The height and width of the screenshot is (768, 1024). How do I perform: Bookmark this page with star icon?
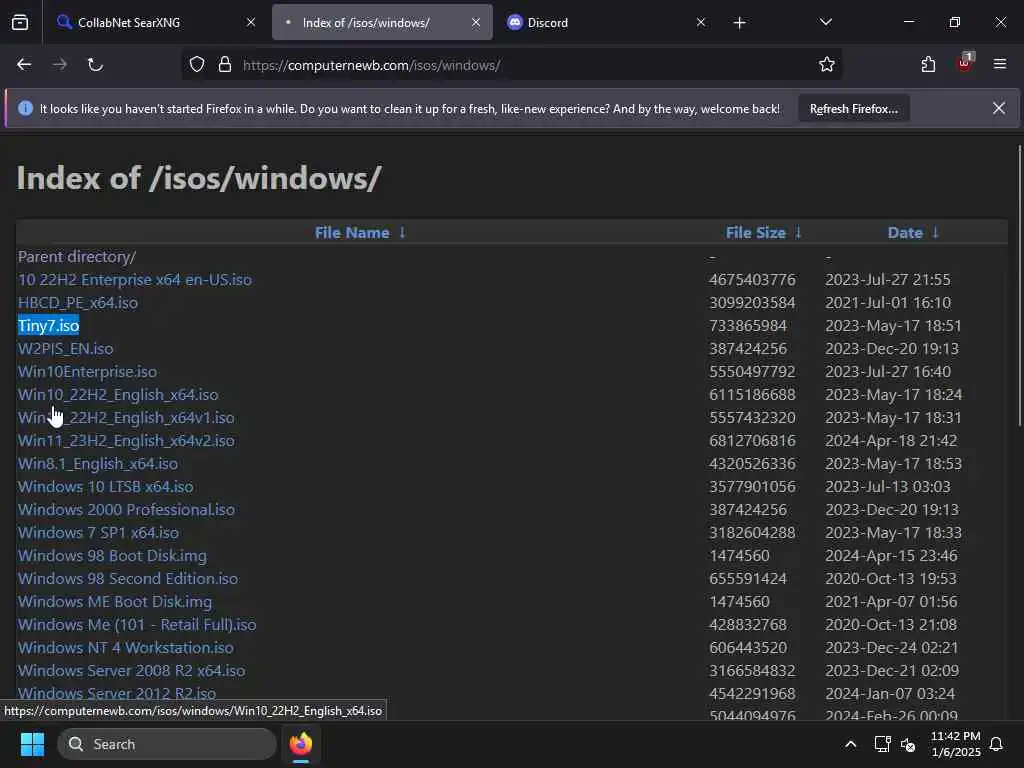pyautogui.click(x=827, y=64)
